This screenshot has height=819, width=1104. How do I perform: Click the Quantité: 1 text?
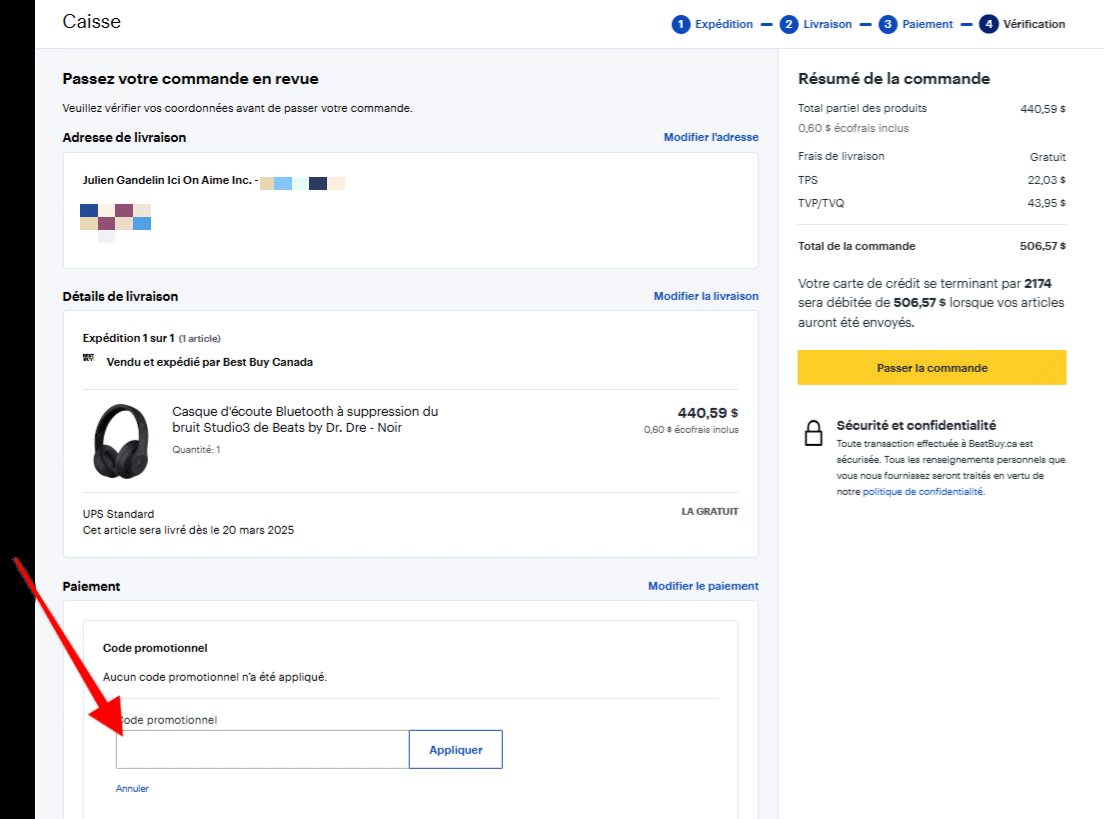tap(196, 449)
